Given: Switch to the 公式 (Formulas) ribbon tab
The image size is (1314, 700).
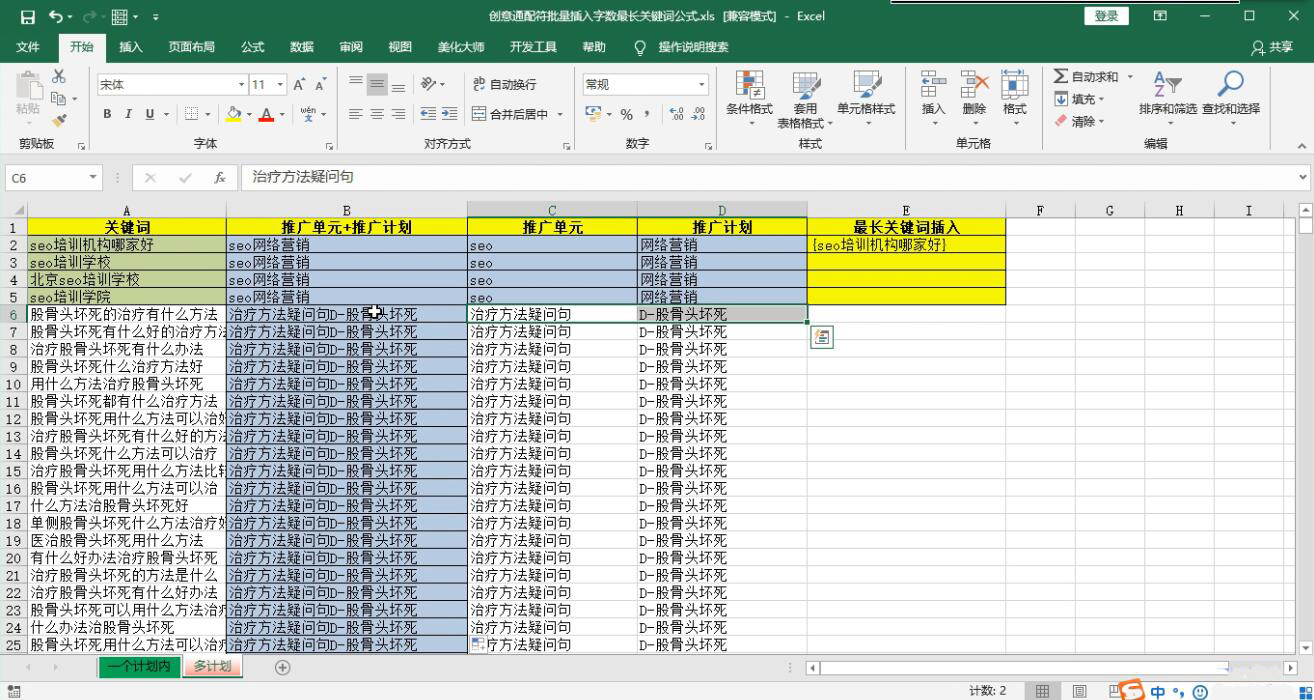Looking at the screenshot, I should 252,47.
